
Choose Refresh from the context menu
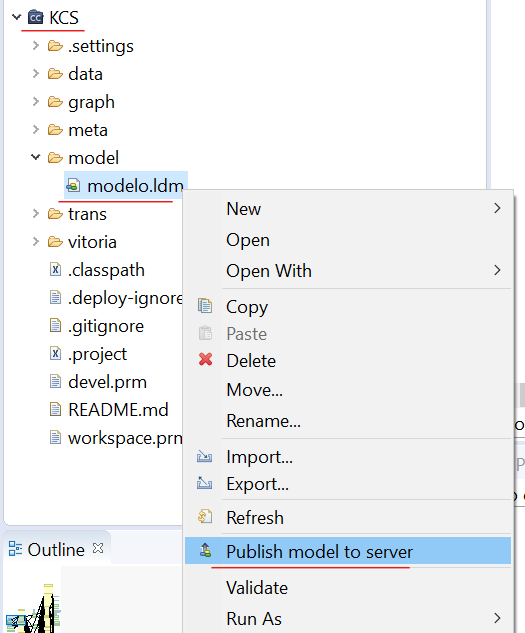coord(348,518)
